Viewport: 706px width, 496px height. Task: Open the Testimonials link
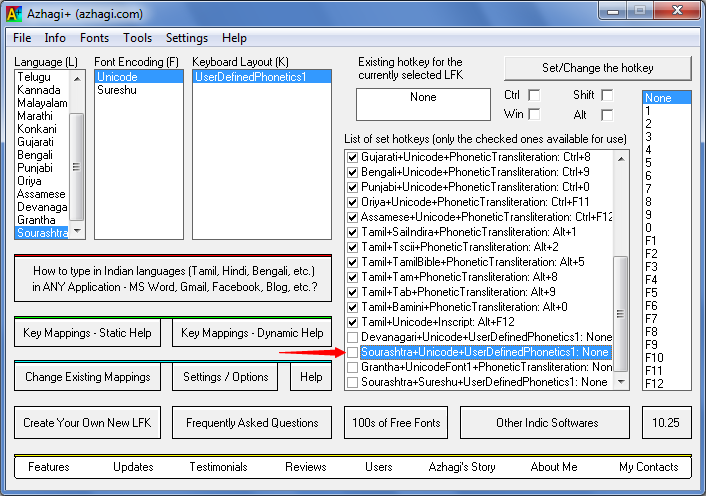(x=218, y=467)
